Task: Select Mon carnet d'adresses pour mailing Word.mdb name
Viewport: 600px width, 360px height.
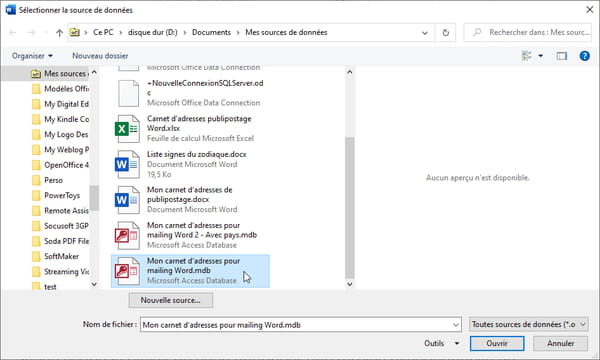Action: [x=194, y=266]
